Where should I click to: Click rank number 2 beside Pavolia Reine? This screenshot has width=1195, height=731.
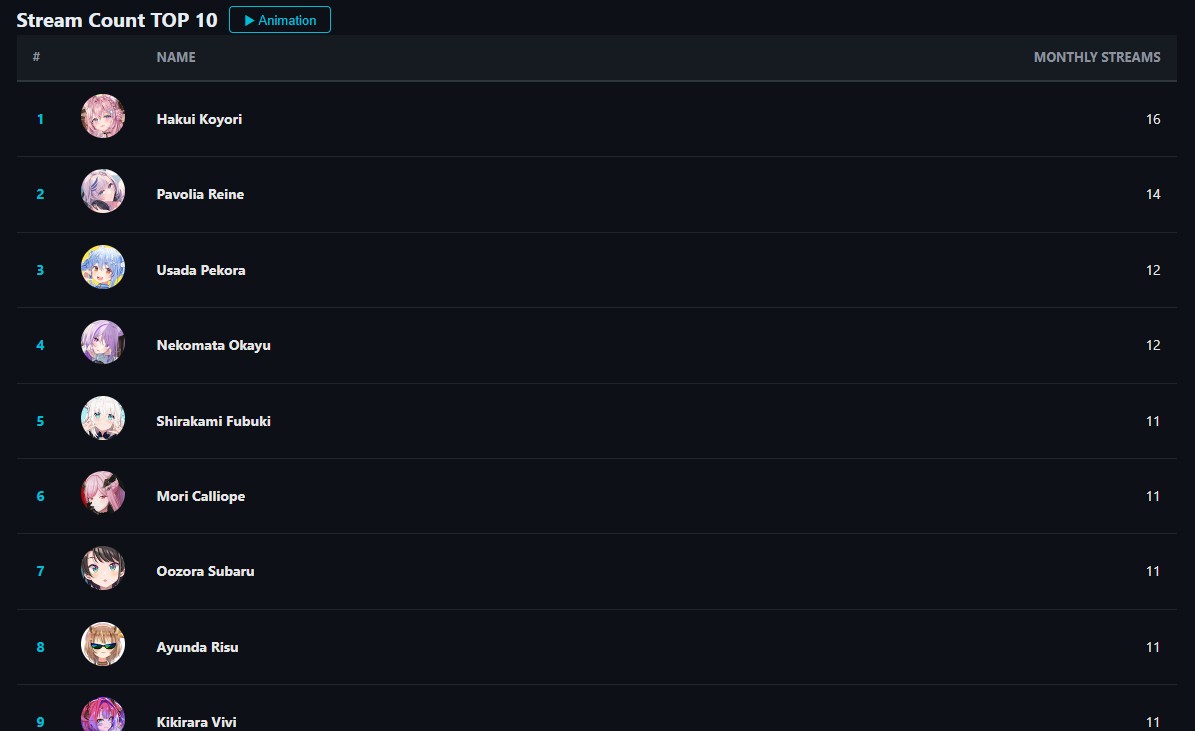(40, 194)
